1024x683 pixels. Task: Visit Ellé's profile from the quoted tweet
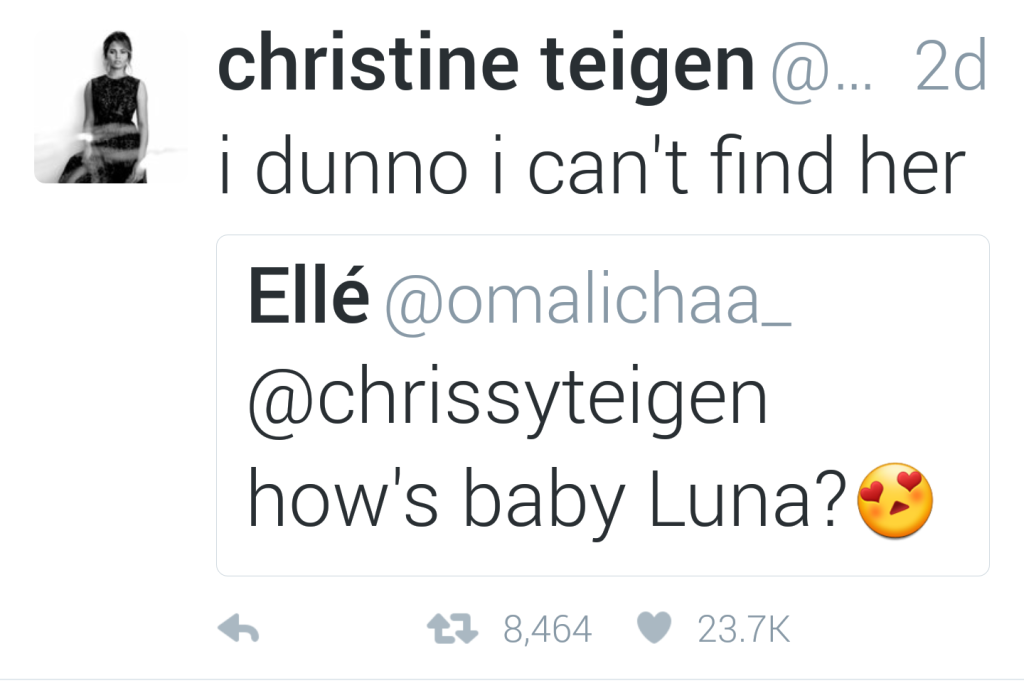[x=308, y=295]
